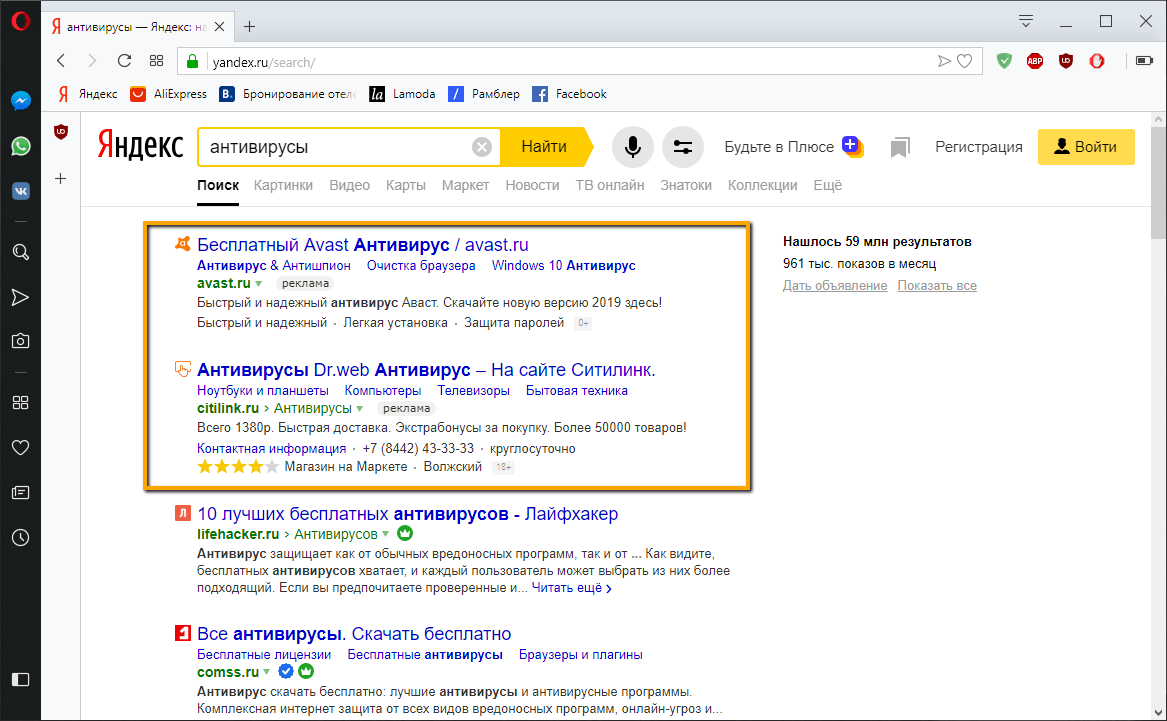Click the Показать все link
Screen dimensions: 1167x721
(x=937, y=286)
